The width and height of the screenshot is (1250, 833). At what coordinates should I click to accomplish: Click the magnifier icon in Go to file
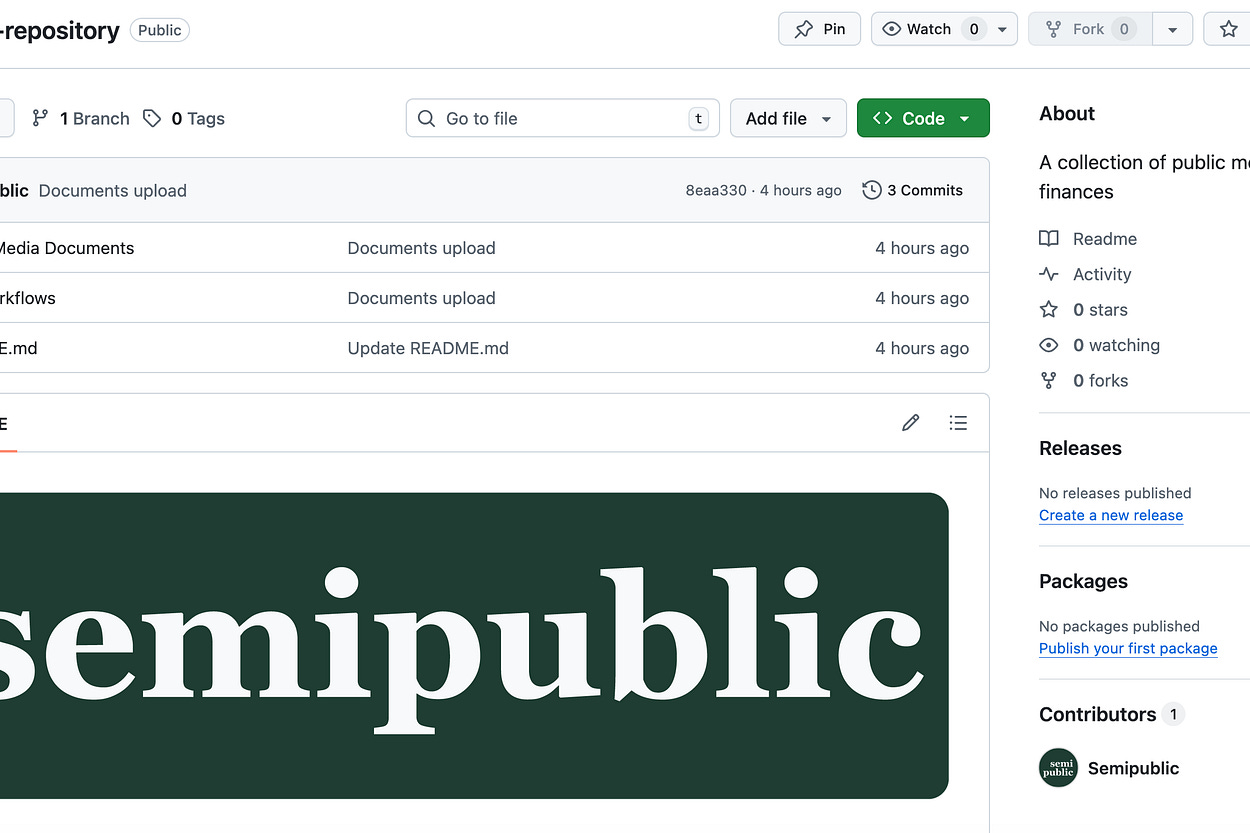click(x=426, y=118)
